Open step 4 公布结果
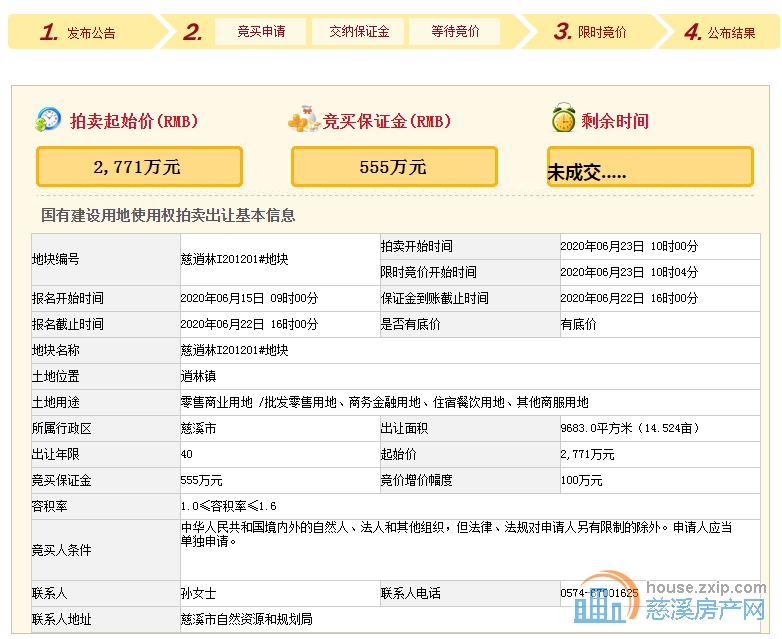 click(719, 32)
